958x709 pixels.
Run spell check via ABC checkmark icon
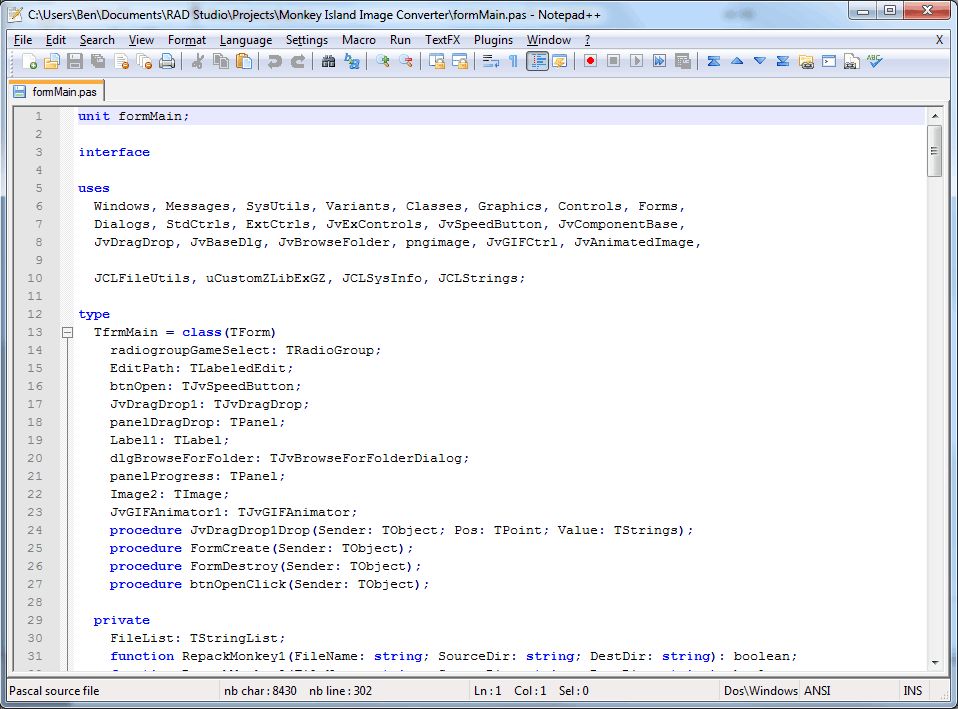(x=874, y=61)
